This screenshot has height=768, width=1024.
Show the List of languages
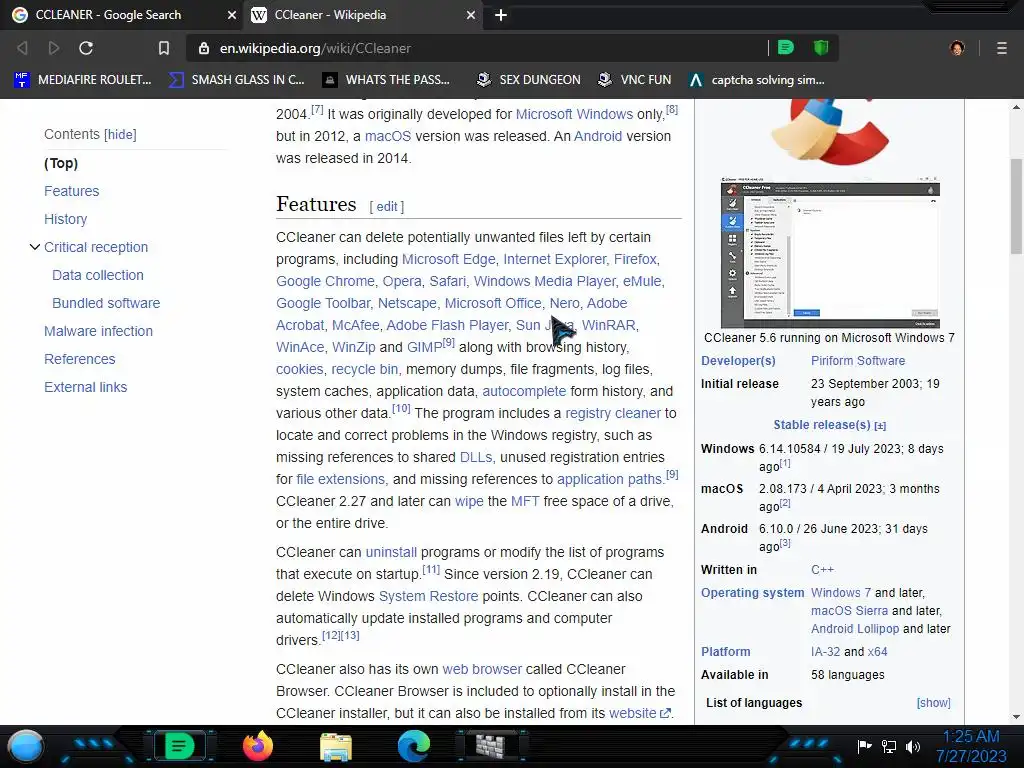(x=933, y=703)
